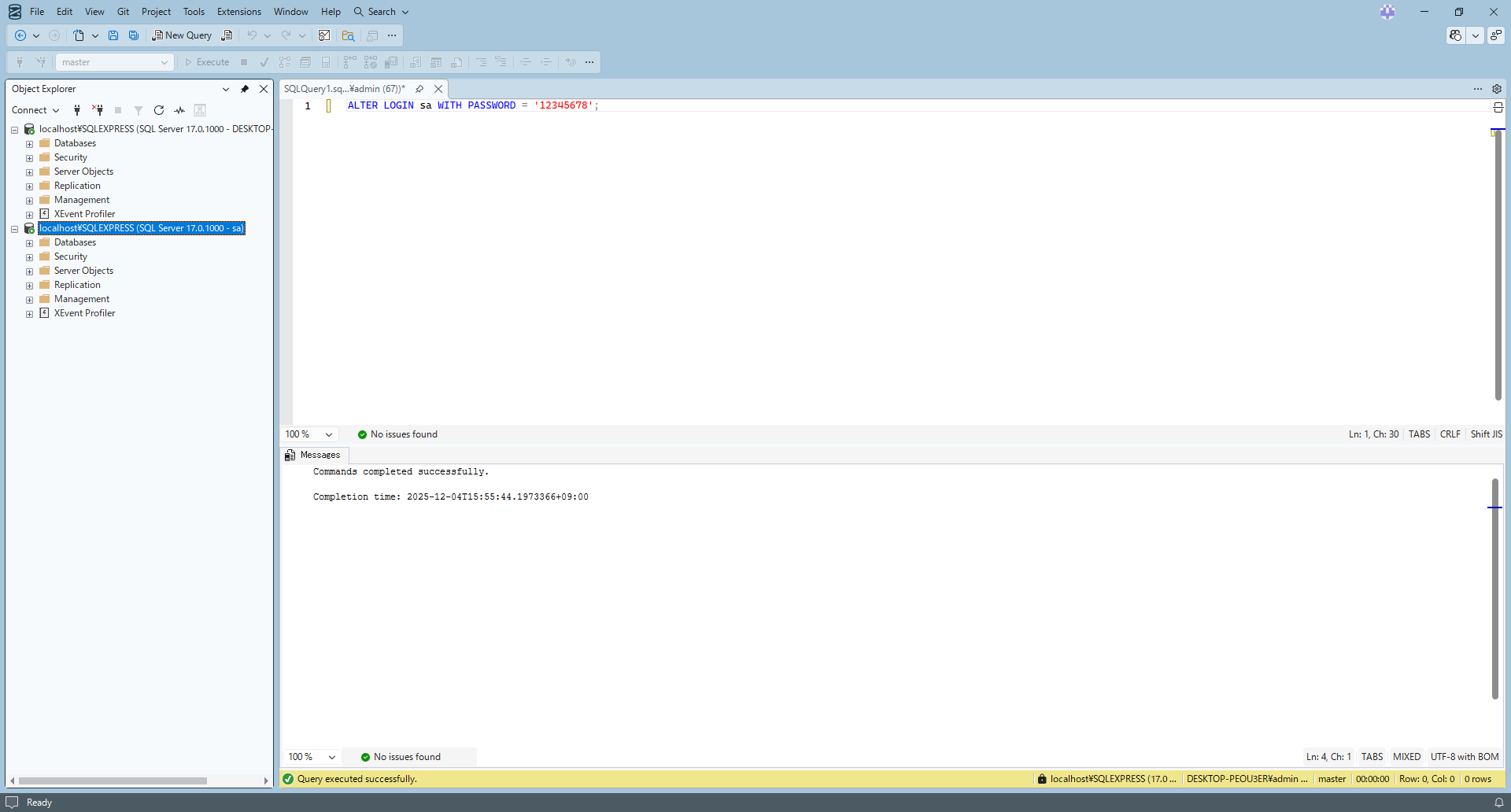
Task: Click the Save icon in the toolbar
Action: [x=113, y=35]
